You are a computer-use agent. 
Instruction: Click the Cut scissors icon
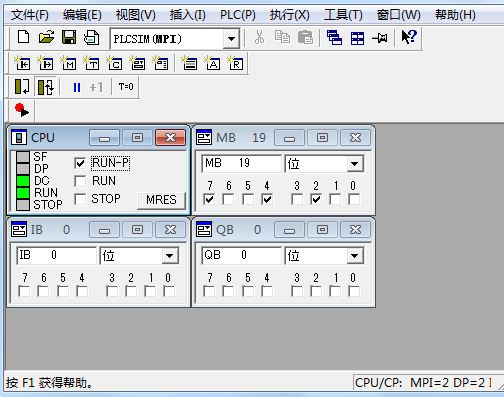click(x=259, y=37)
